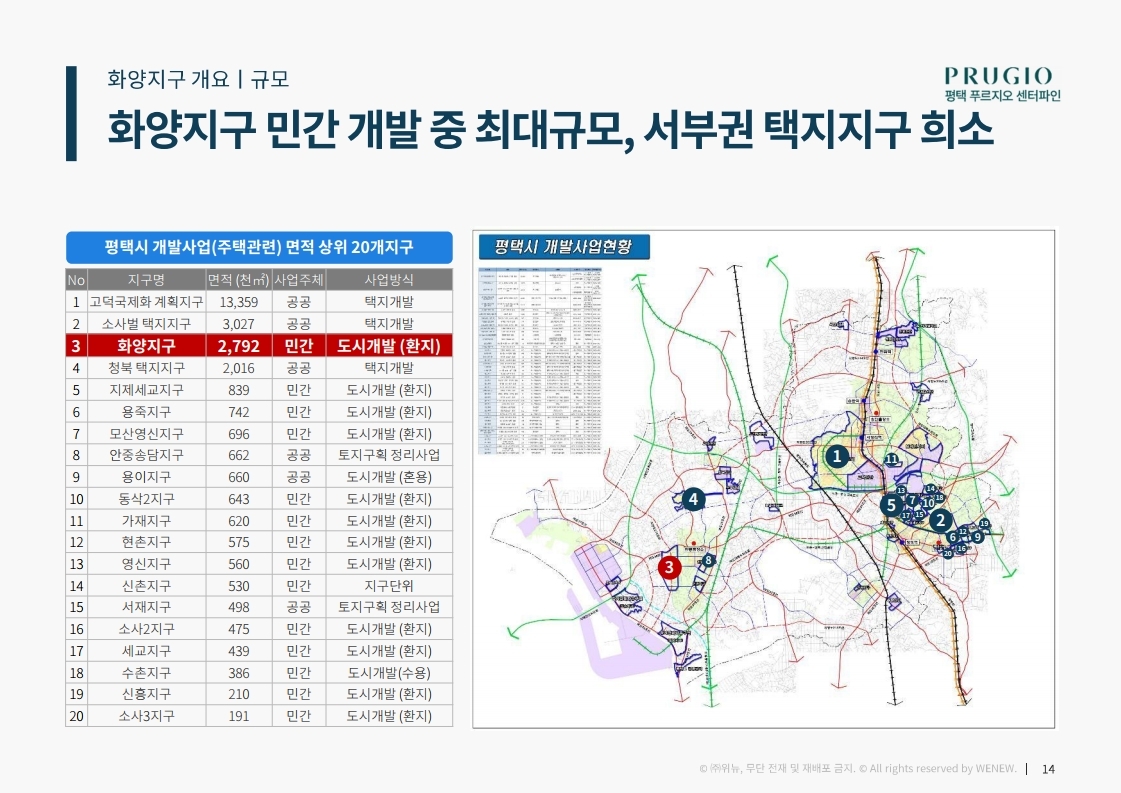The width and height of the screenshot is (1121, 793).
Task: Select the '신흥지구' cell
Action: click(147, 694)
